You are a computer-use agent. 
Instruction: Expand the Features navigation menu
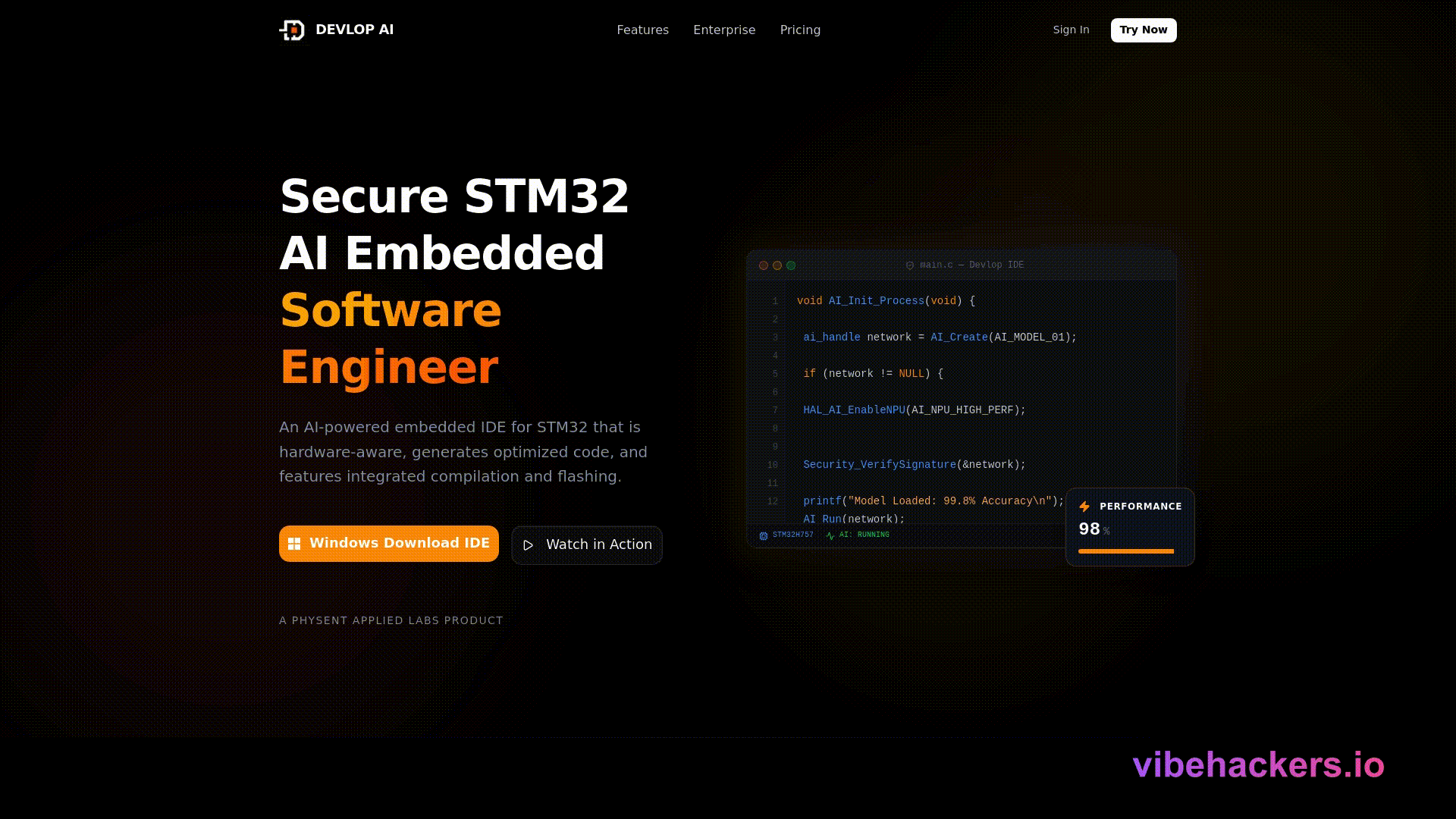(x=642, y=30)
